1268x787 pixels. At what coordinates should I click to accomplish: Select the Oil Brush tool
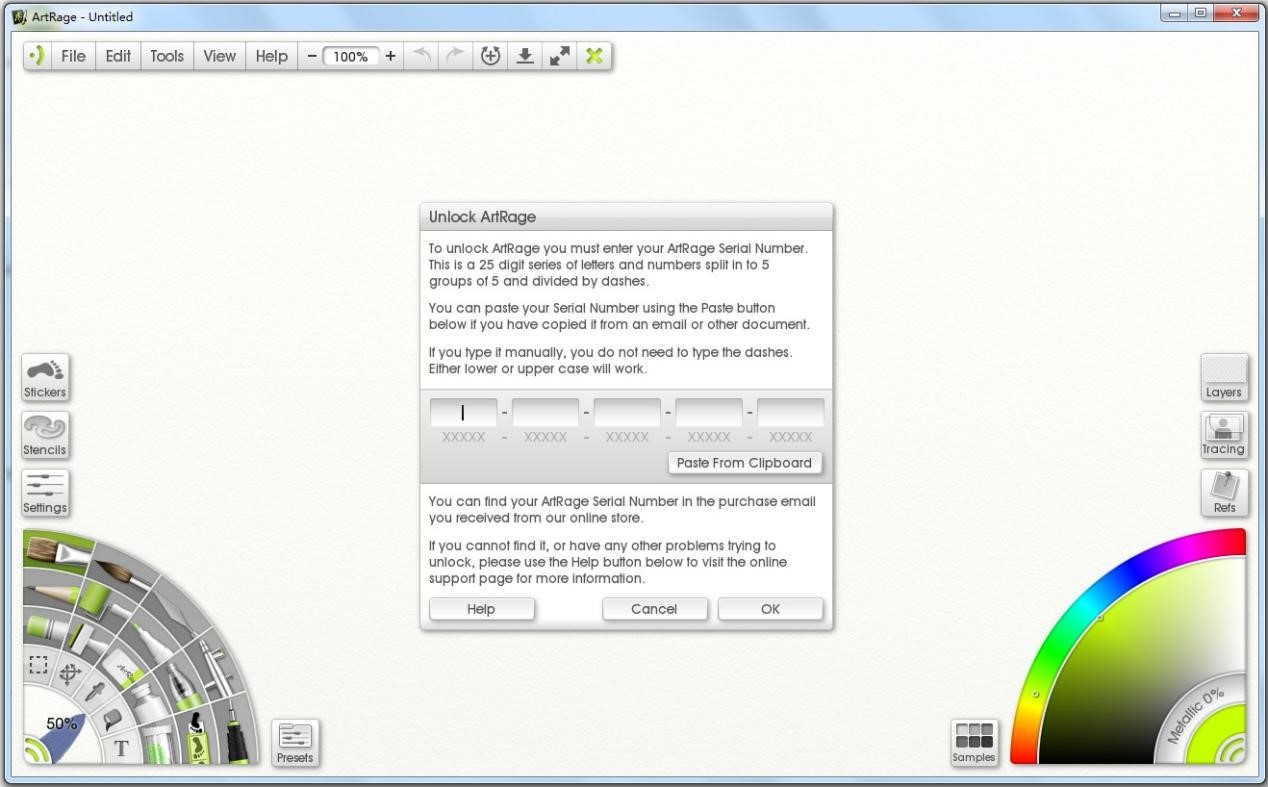[57, 553]
